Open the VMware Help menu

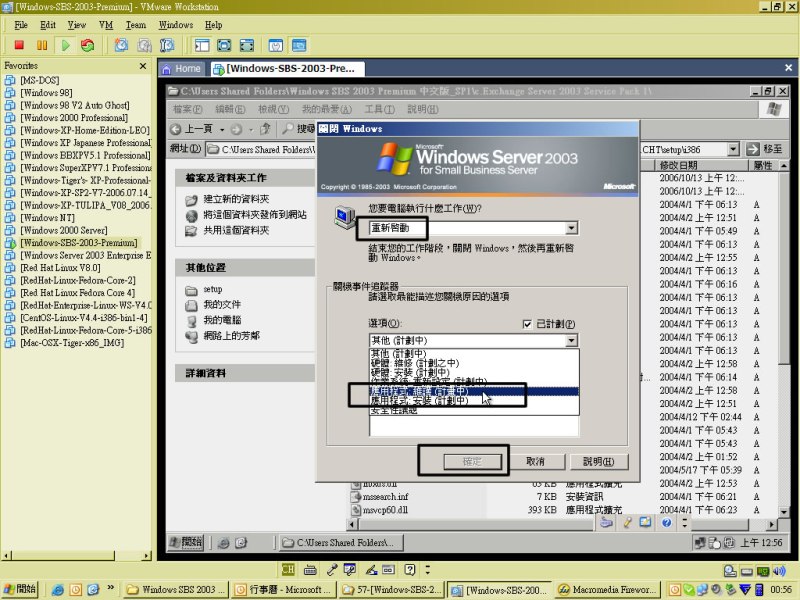pyautogui.click(x=213, y=25)
